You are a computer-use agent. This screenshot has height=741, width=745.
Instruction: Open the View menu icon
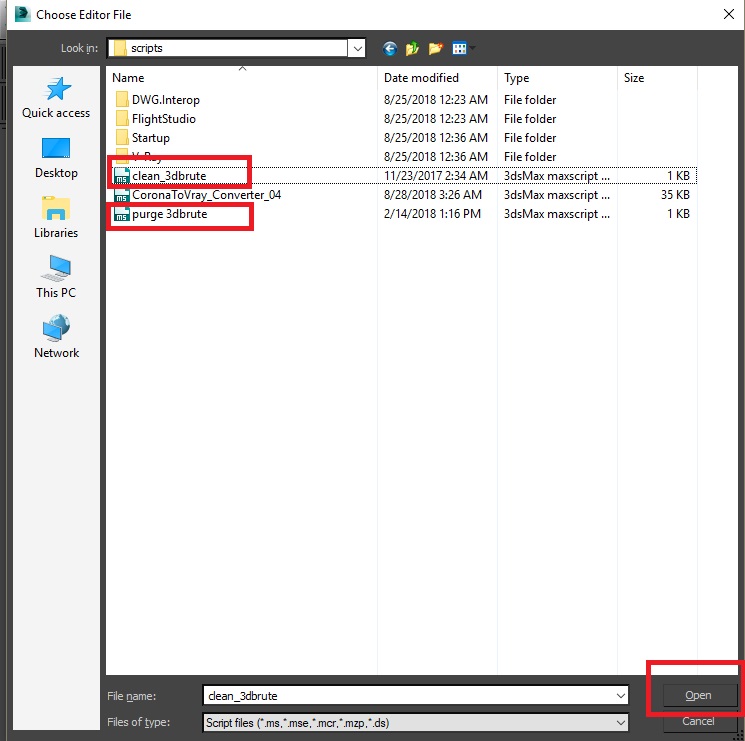click(461, 48)
